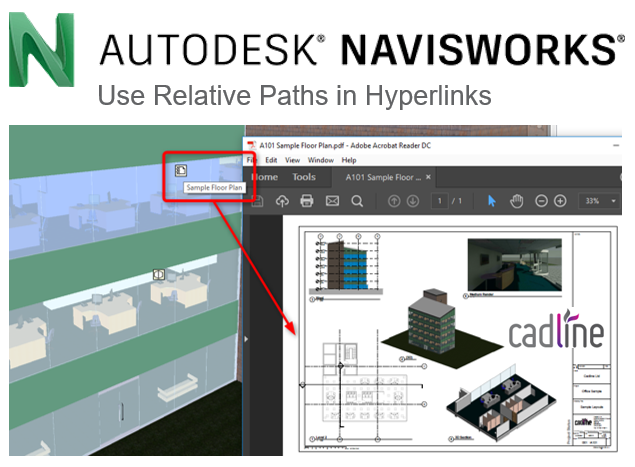Viewport: 635px width, 467px height.
Task: Click the interior render image in PDF
Action: click(x=514, y=265)
